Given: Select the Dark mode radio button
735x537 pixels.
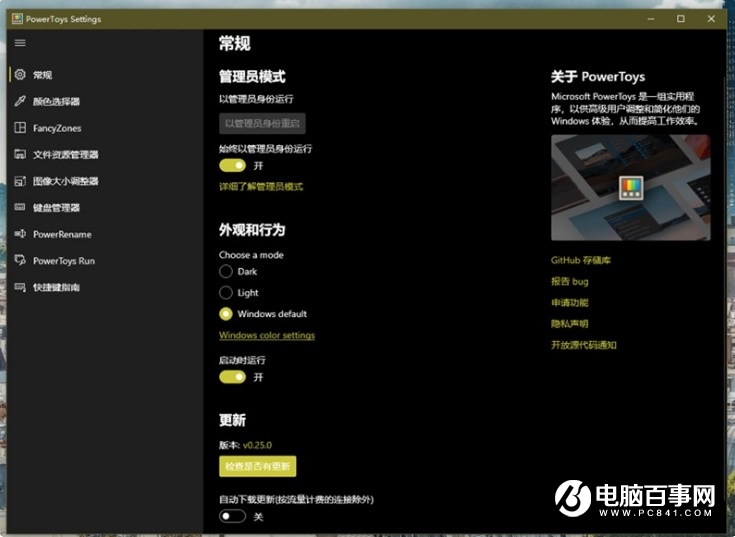Looking at the screenshot, I should 226,271.
